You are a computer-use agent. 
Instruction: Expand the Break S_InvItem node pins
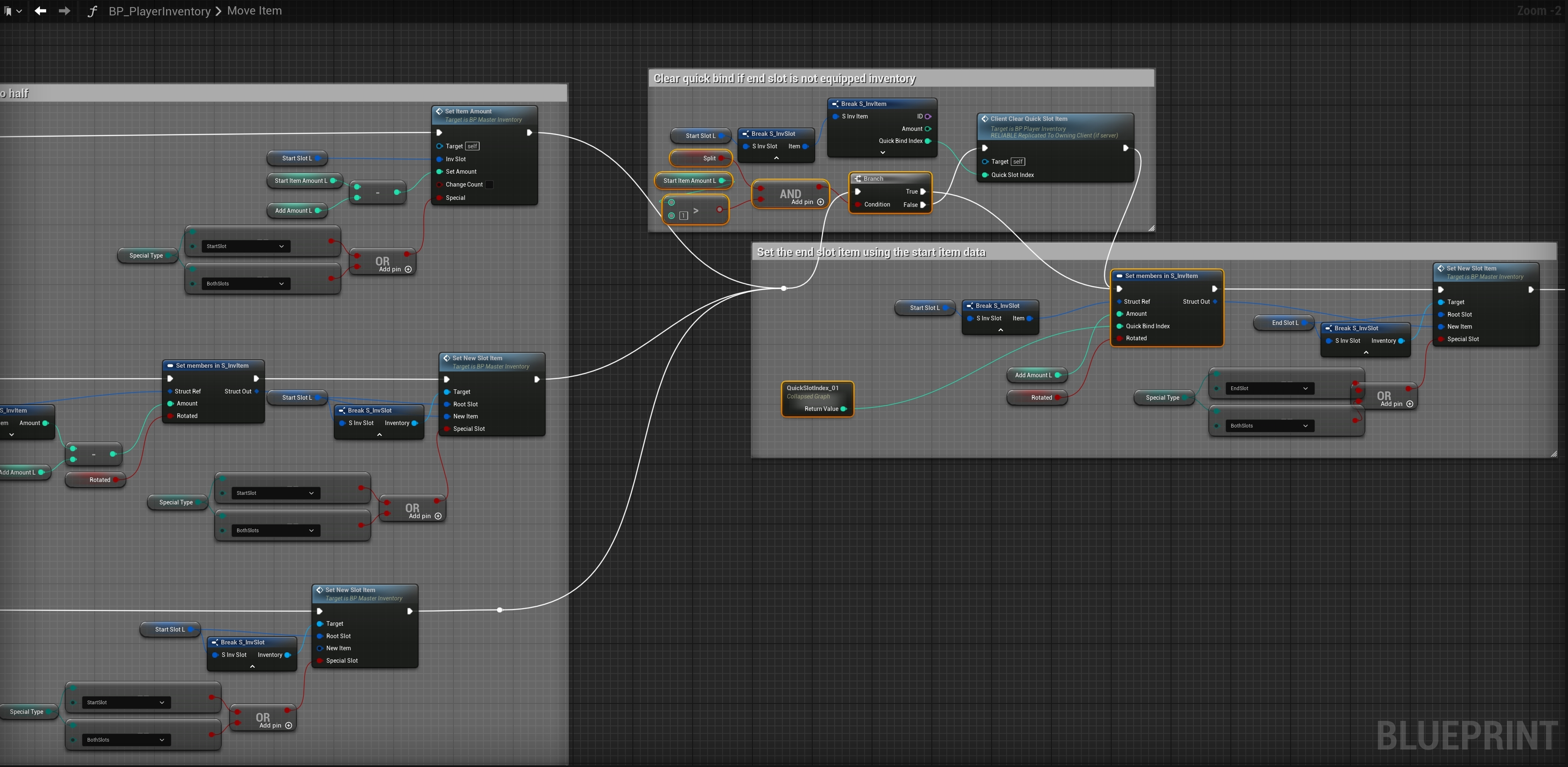[x=882, y=152]
